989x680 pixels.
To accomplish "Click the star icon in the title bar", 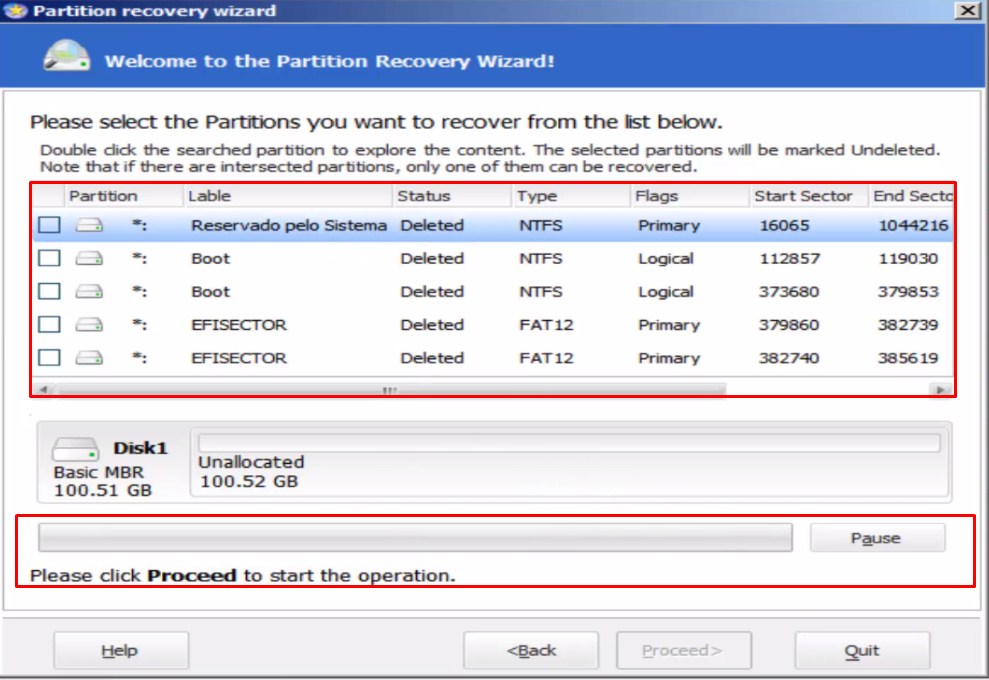I will [x=15, y=11].
